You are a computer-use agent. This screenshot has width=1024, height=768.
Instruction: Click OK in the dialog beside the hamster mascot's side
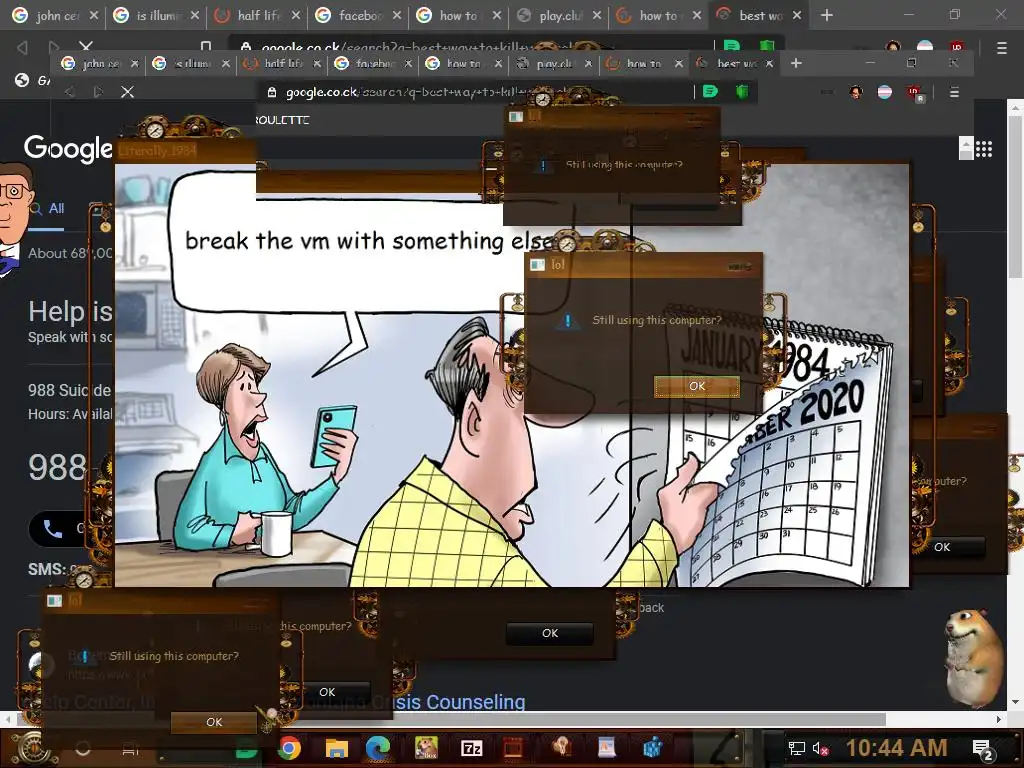pyautogui.click(x=942, y=547)
